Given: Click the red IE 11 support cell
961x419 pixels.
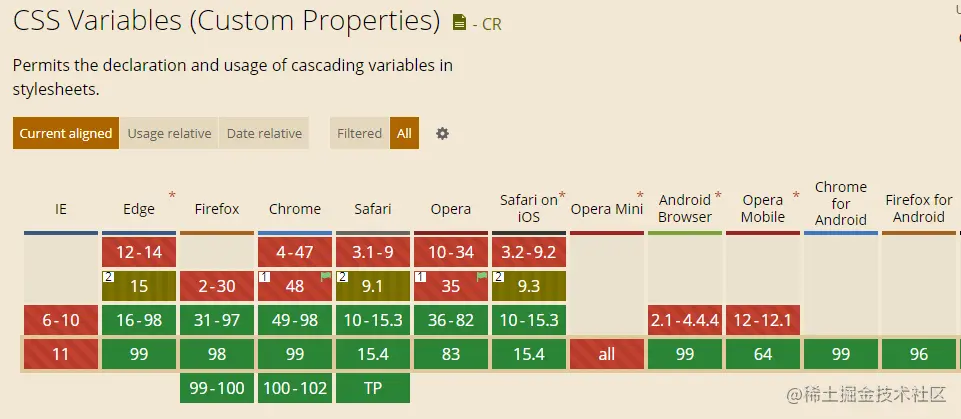Looking at the screenshot, I should (x=61, y=354).
